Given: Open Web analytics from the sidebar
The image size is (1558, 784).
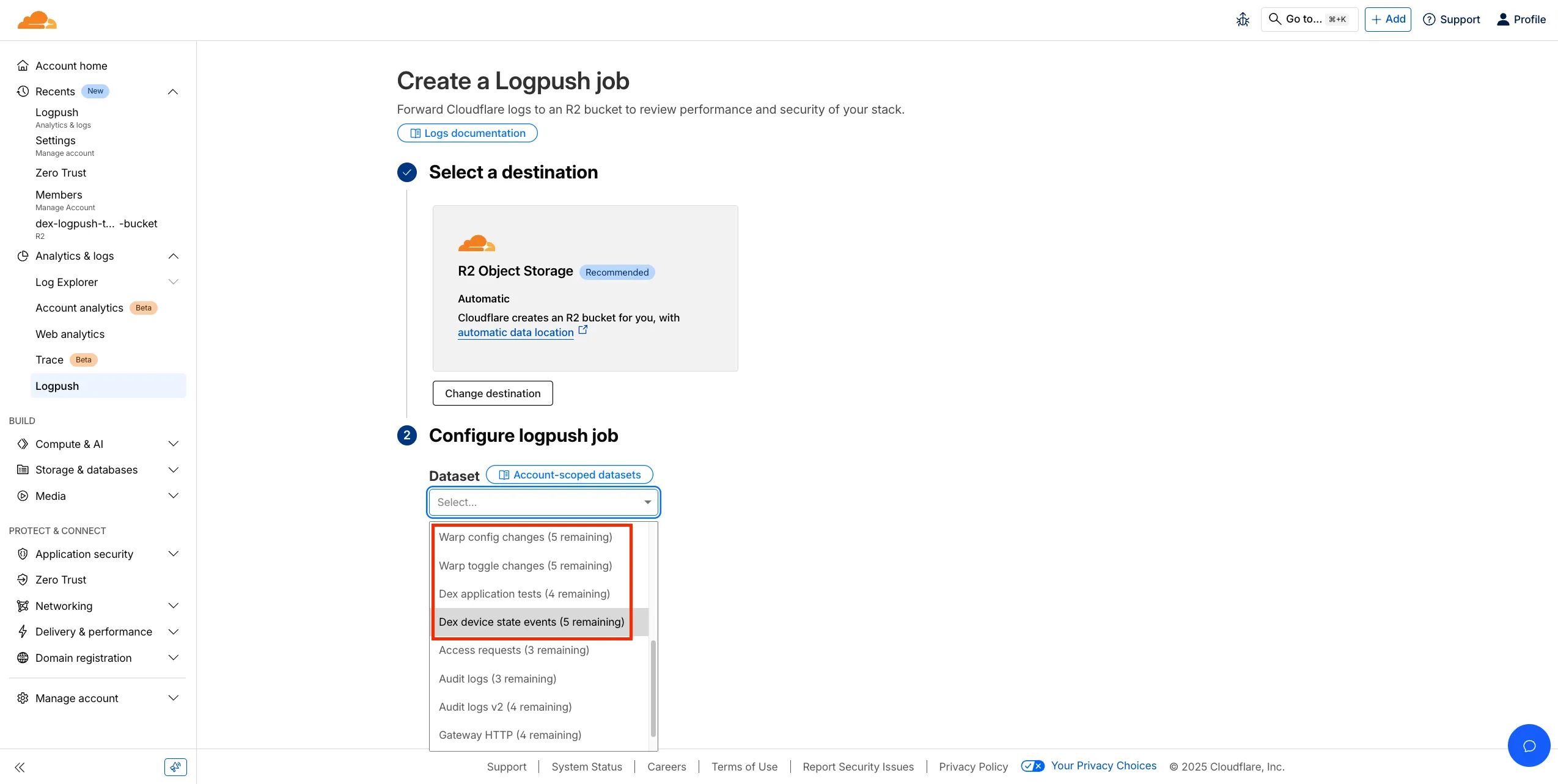Looking at the screenshot, I should 70,334.
